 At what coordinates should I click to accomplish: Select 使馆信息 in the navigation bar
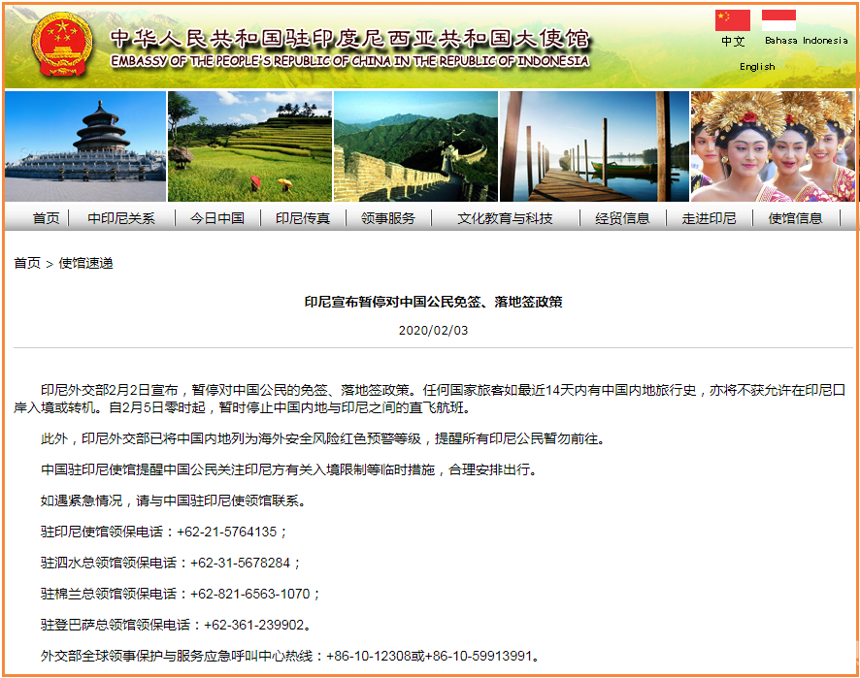click(796, 218)
